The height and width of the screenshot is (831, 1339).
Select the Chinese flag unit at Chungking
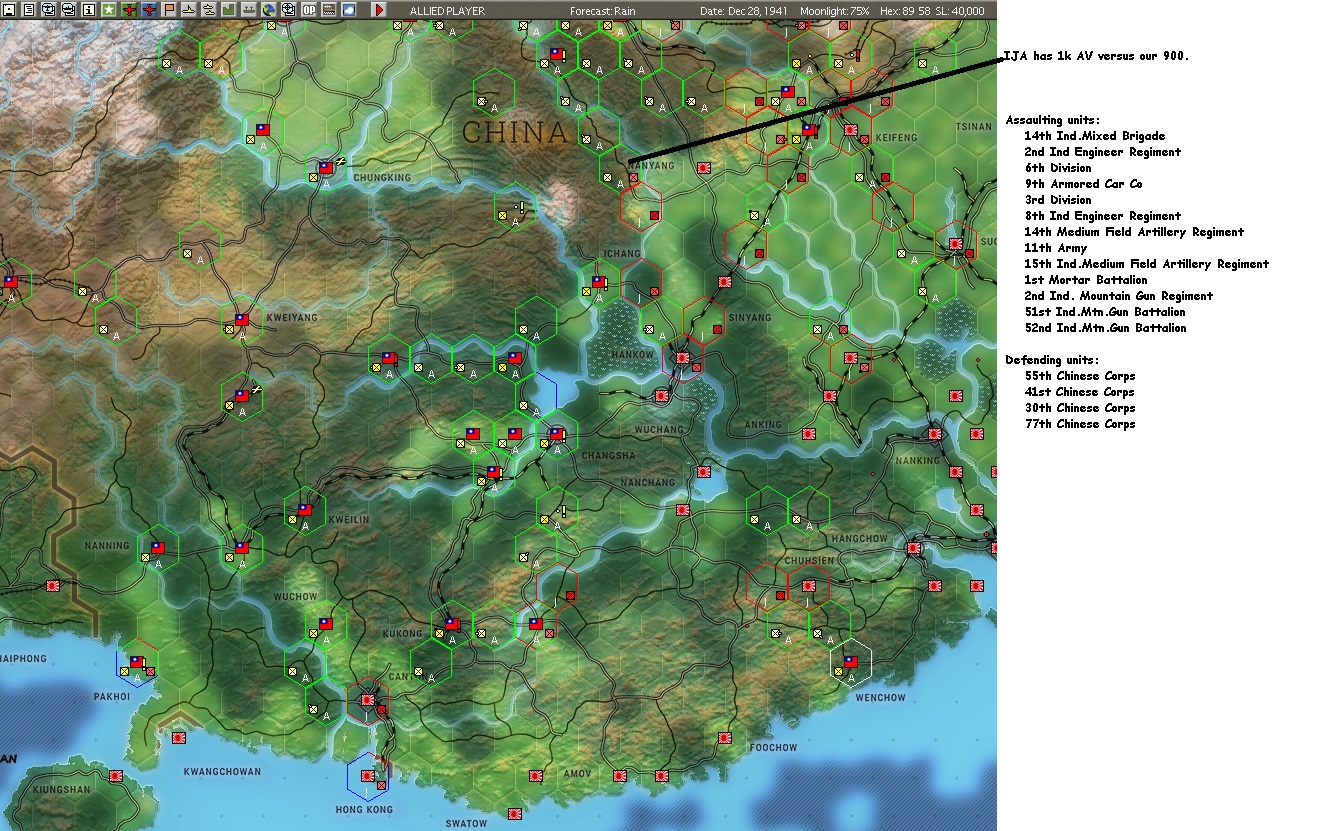pyautogui.click(x=325, y=167)
